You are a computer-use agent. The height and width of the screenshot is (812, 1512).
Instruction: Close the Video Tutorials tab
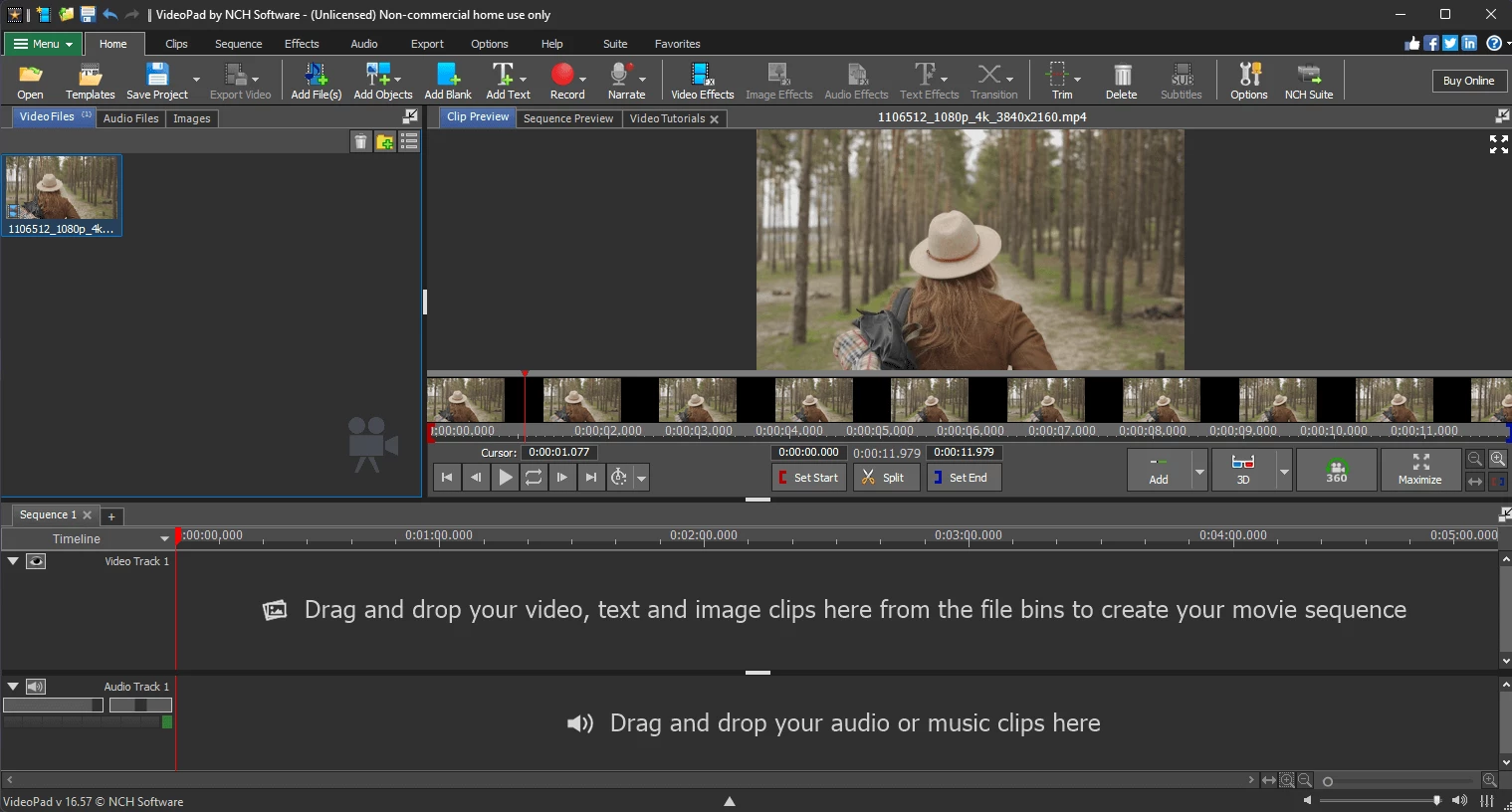(x=714, y=119)
